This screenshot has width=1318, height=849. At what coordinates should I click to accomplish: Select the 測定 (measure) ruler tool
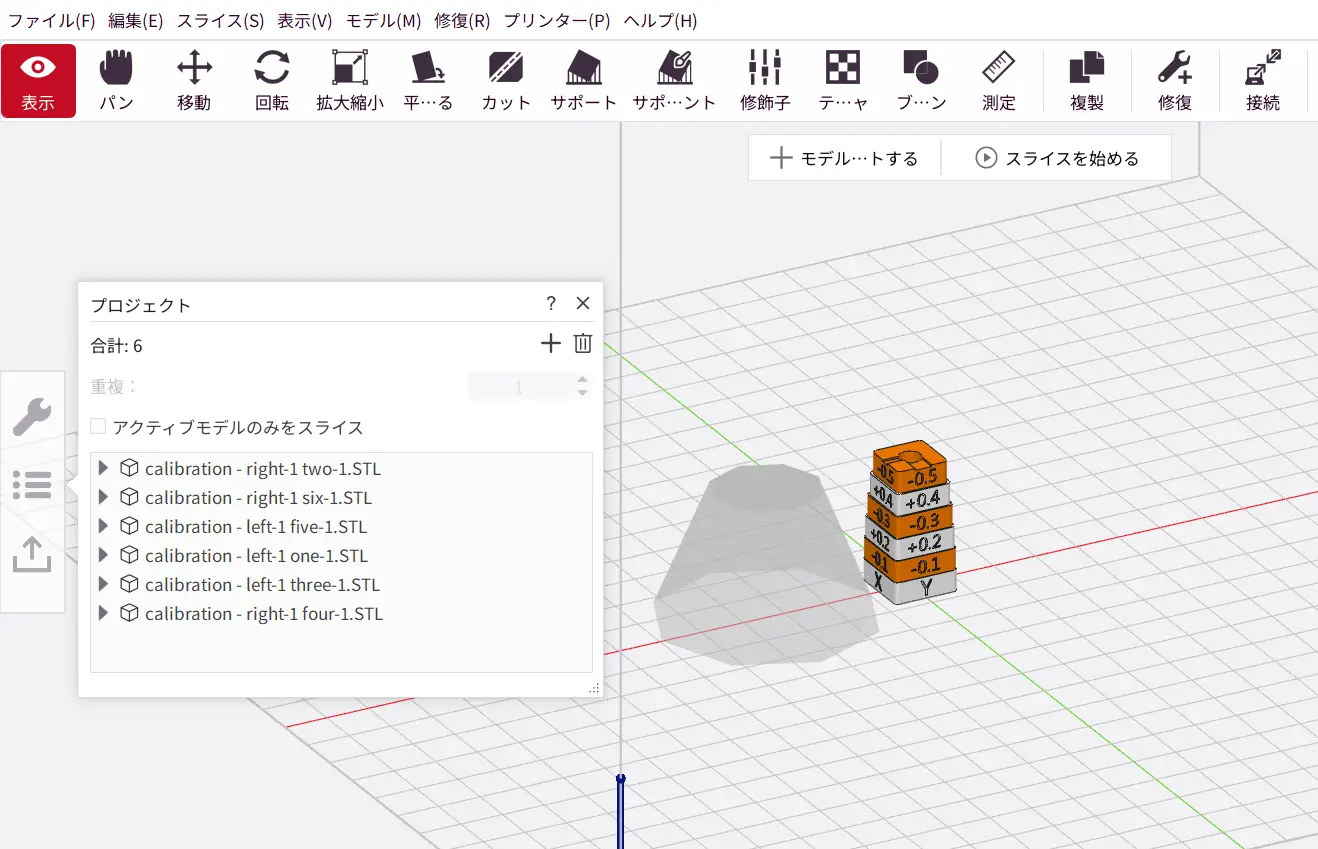pos(998,80)
